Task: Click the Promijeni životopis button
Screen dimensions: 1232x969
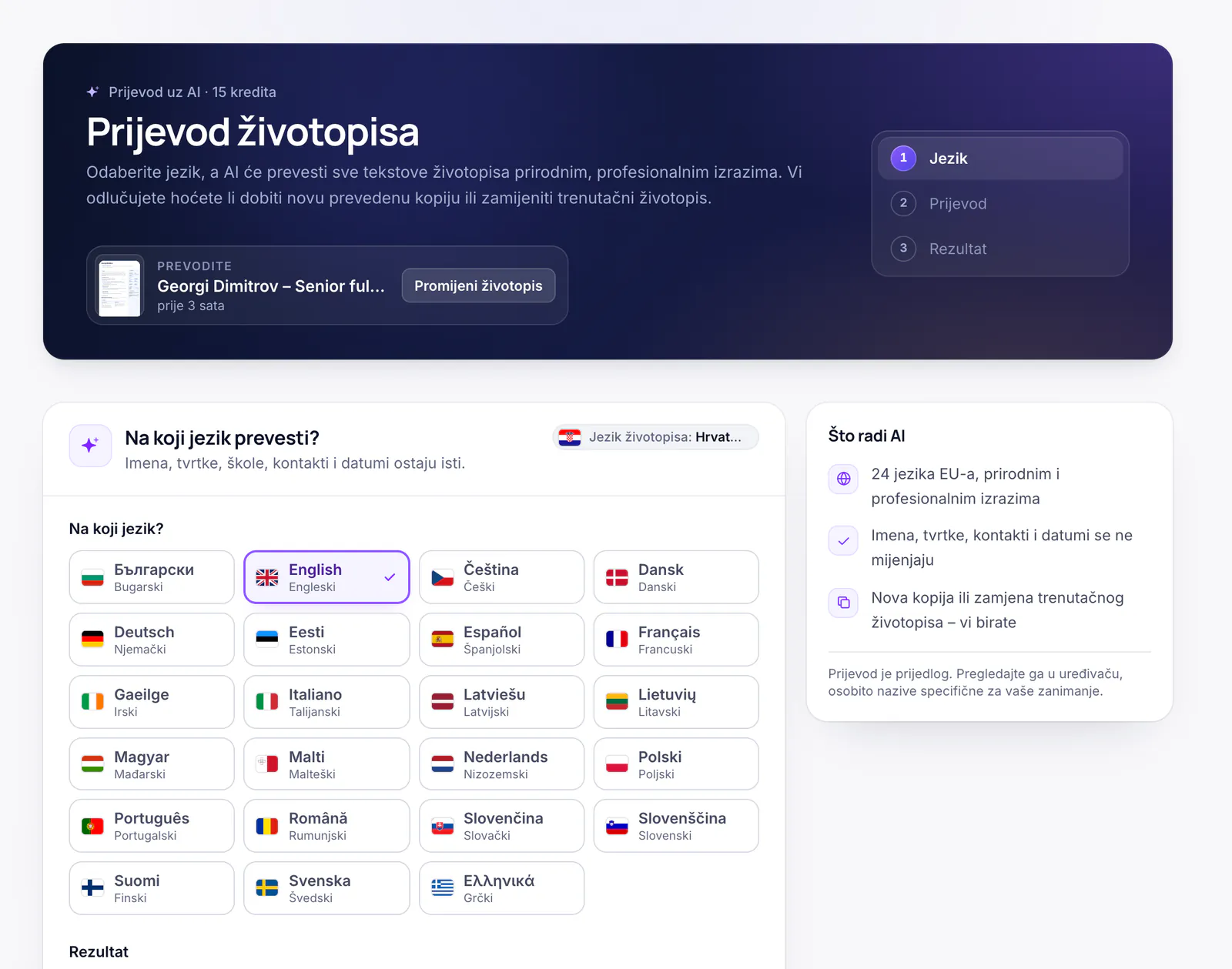Action: tap(478, 286)
